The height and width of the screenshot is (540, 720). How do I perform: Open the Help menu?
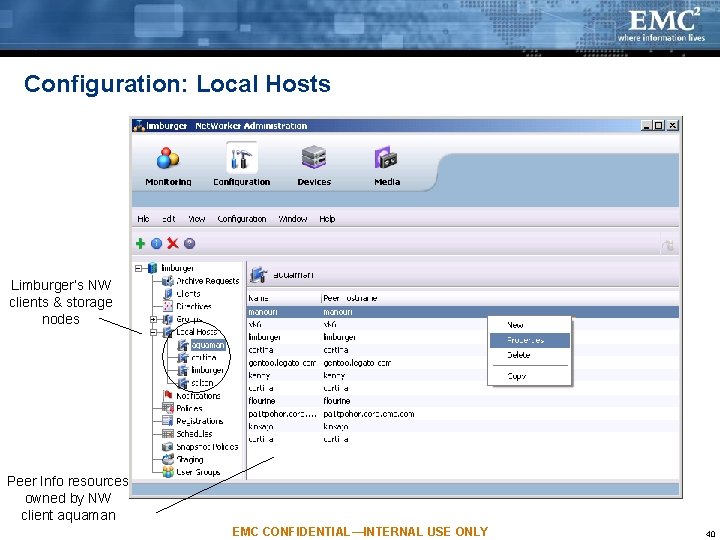[x=327, y=219]
